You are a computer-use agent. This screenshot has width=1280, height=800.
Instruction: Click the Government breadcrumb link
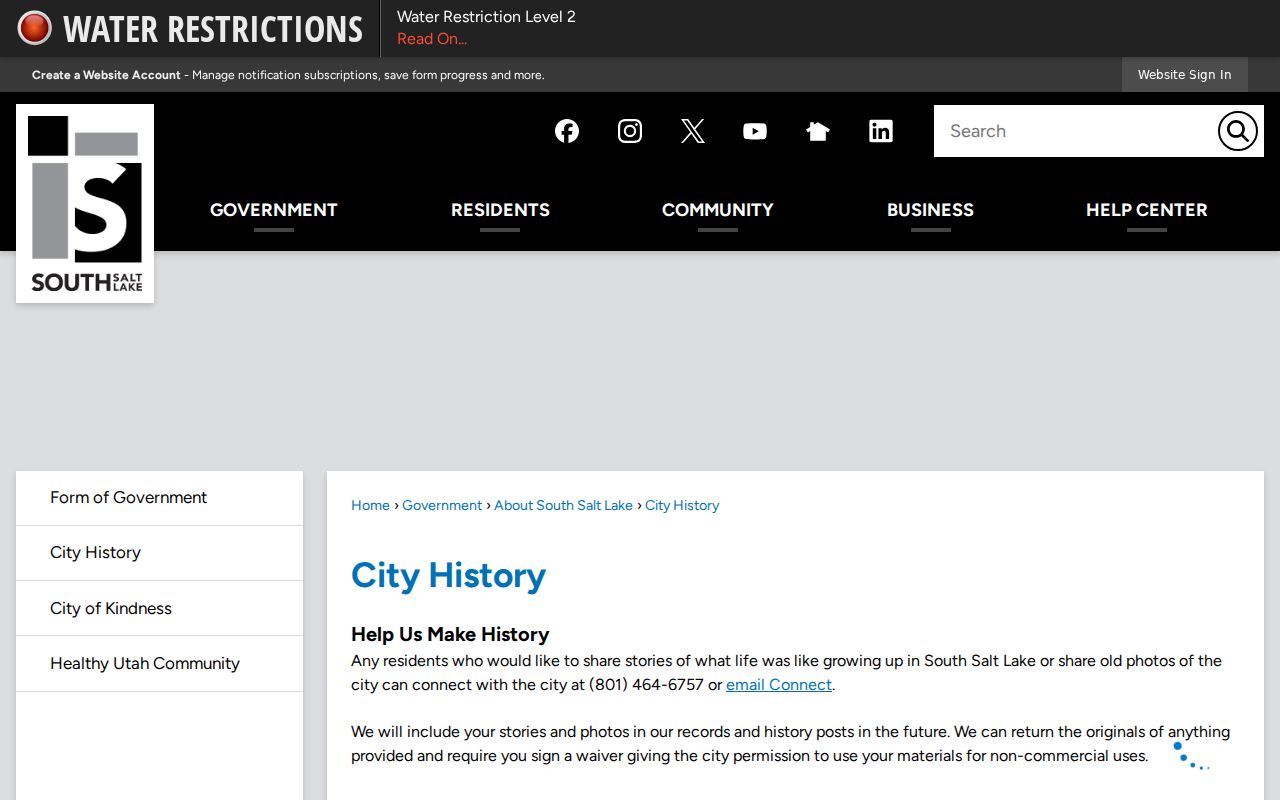point(442,506)
